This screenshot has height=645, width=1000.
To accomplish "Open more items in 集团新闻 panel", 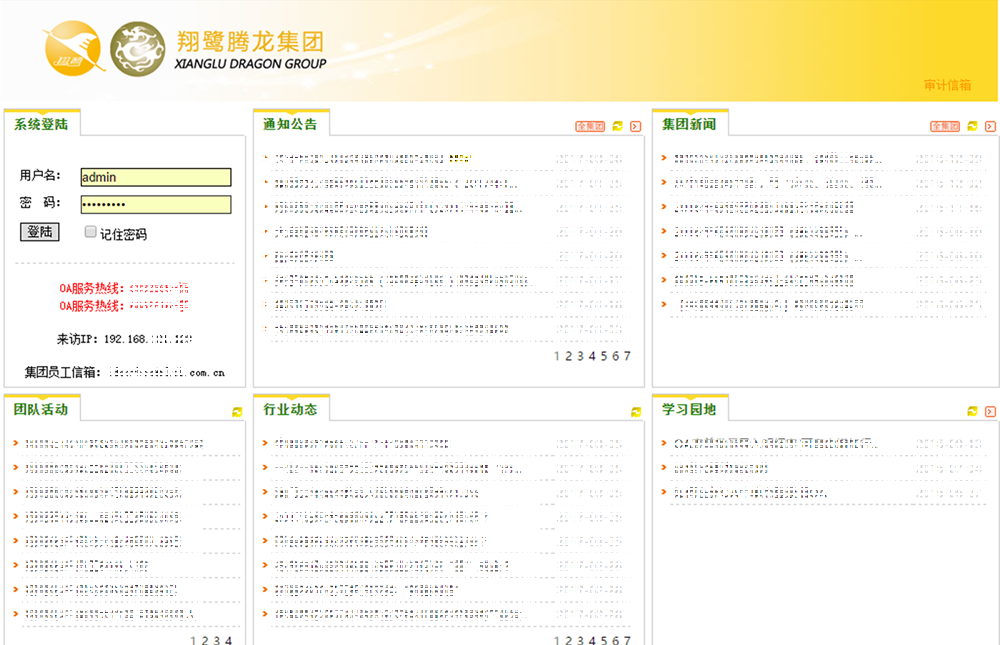I will pos(990,126).
